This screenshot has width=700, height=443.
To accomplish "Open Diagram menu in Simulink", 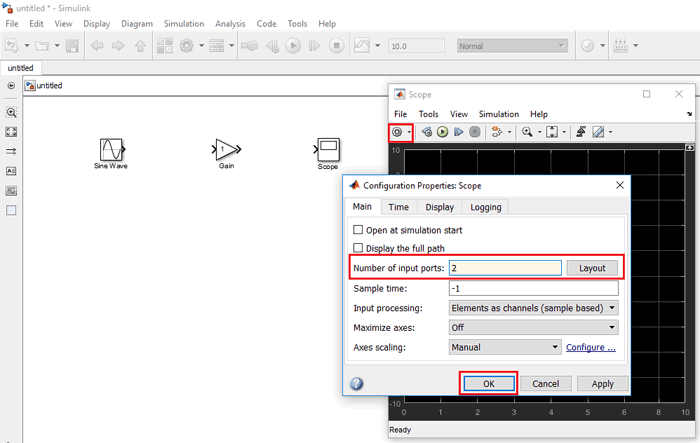I will pyautogui.click(x=137, y=24).
